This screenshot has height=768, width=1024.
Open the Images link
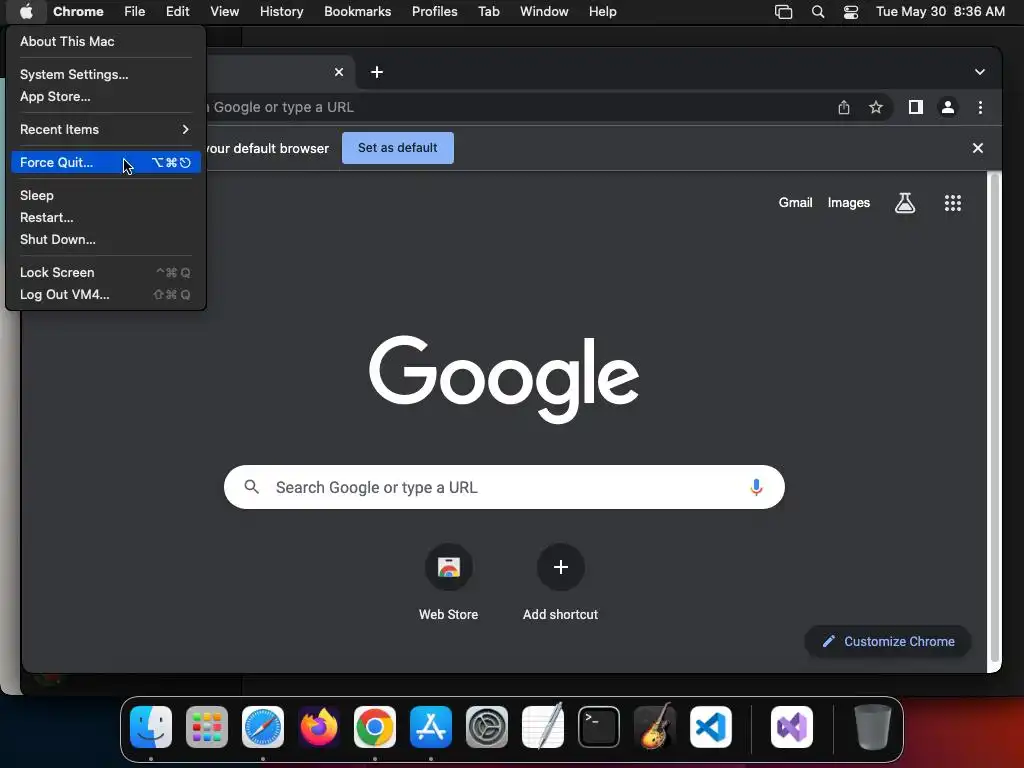[849, 203]
